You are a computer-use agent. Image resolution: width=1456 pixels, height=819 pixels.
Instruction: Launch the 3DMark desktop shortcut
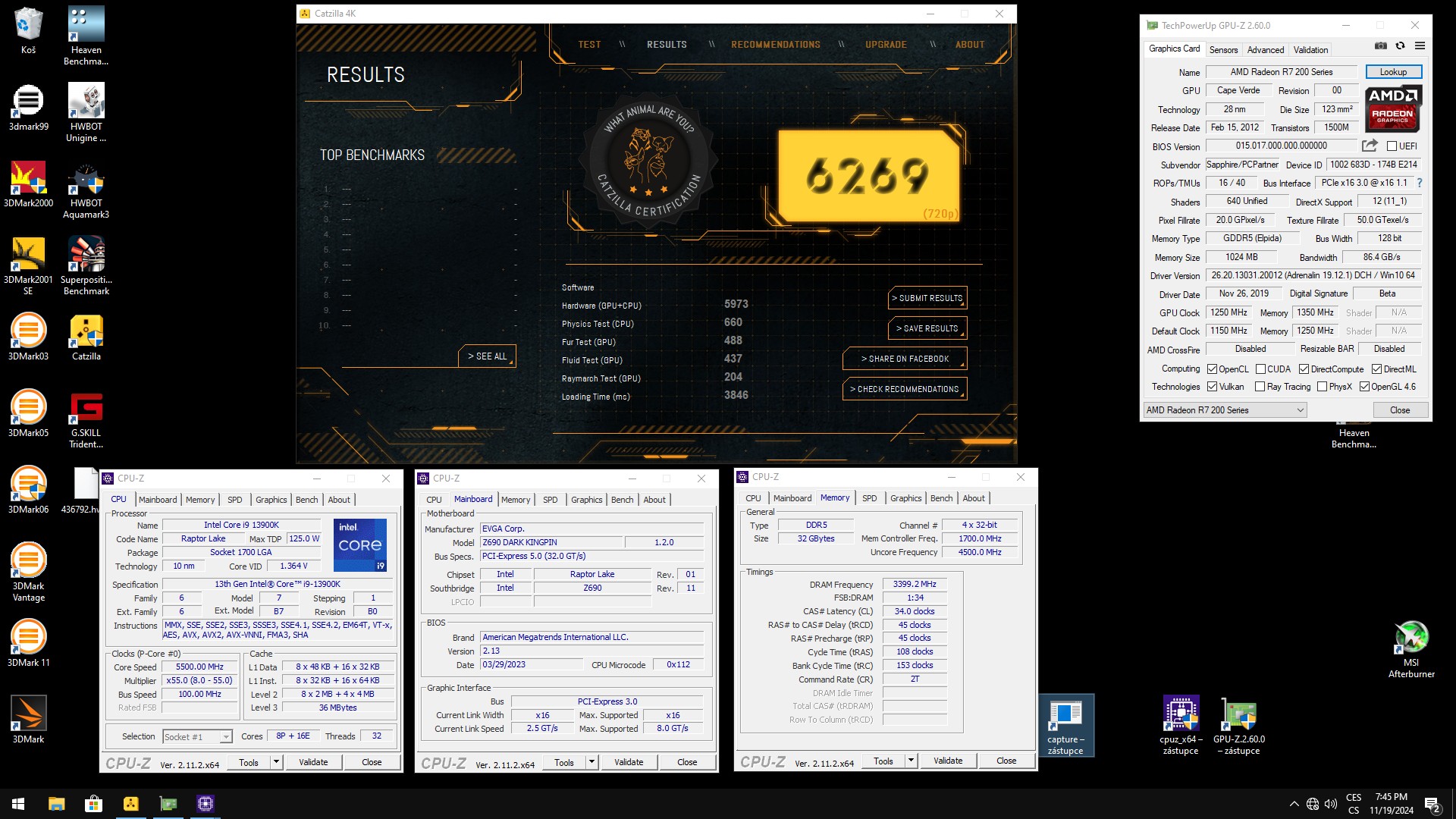click(x=28, y=720)
